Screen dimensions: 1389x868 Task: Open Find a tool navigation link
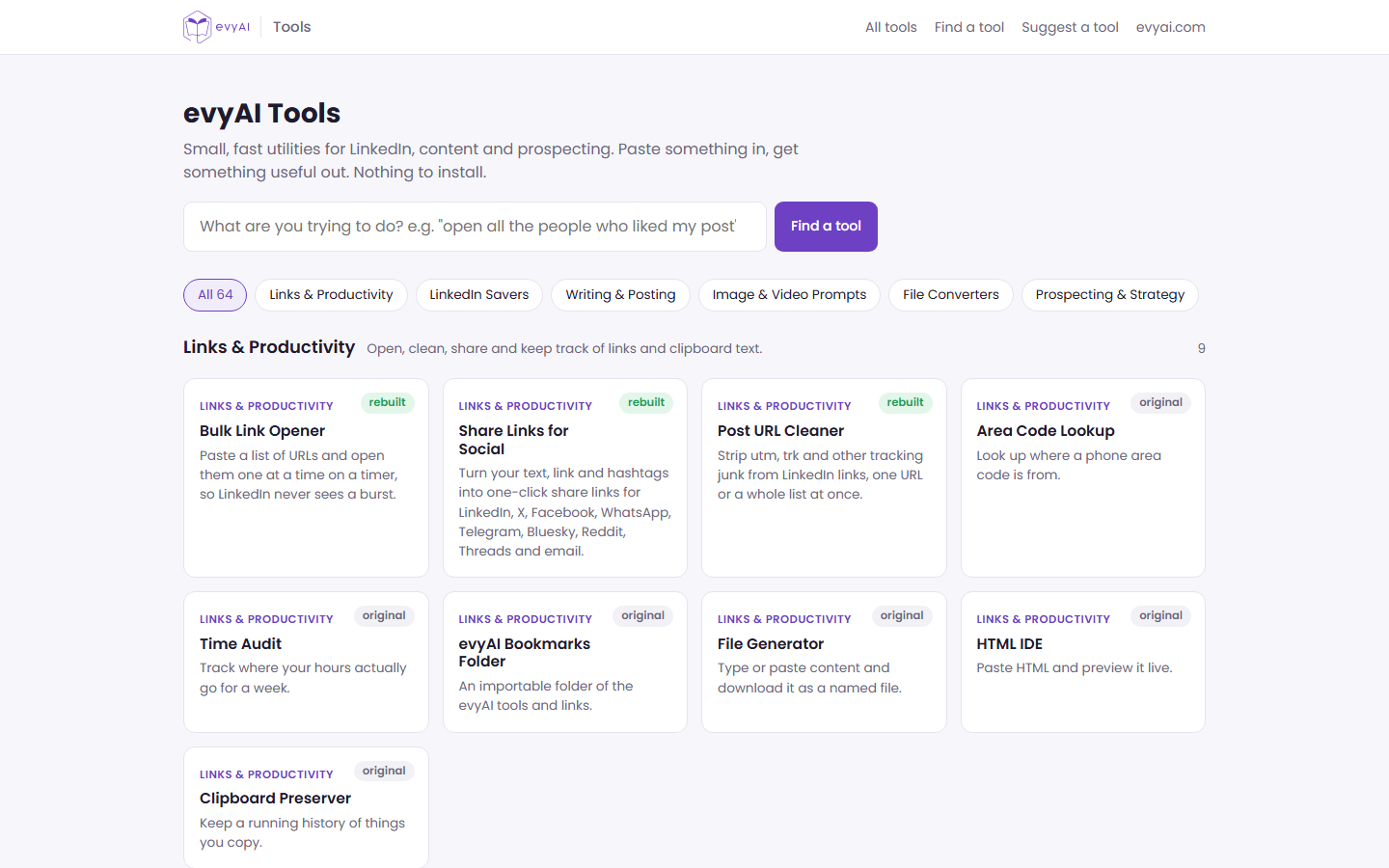pyautogui.click(x=968, y=27)
